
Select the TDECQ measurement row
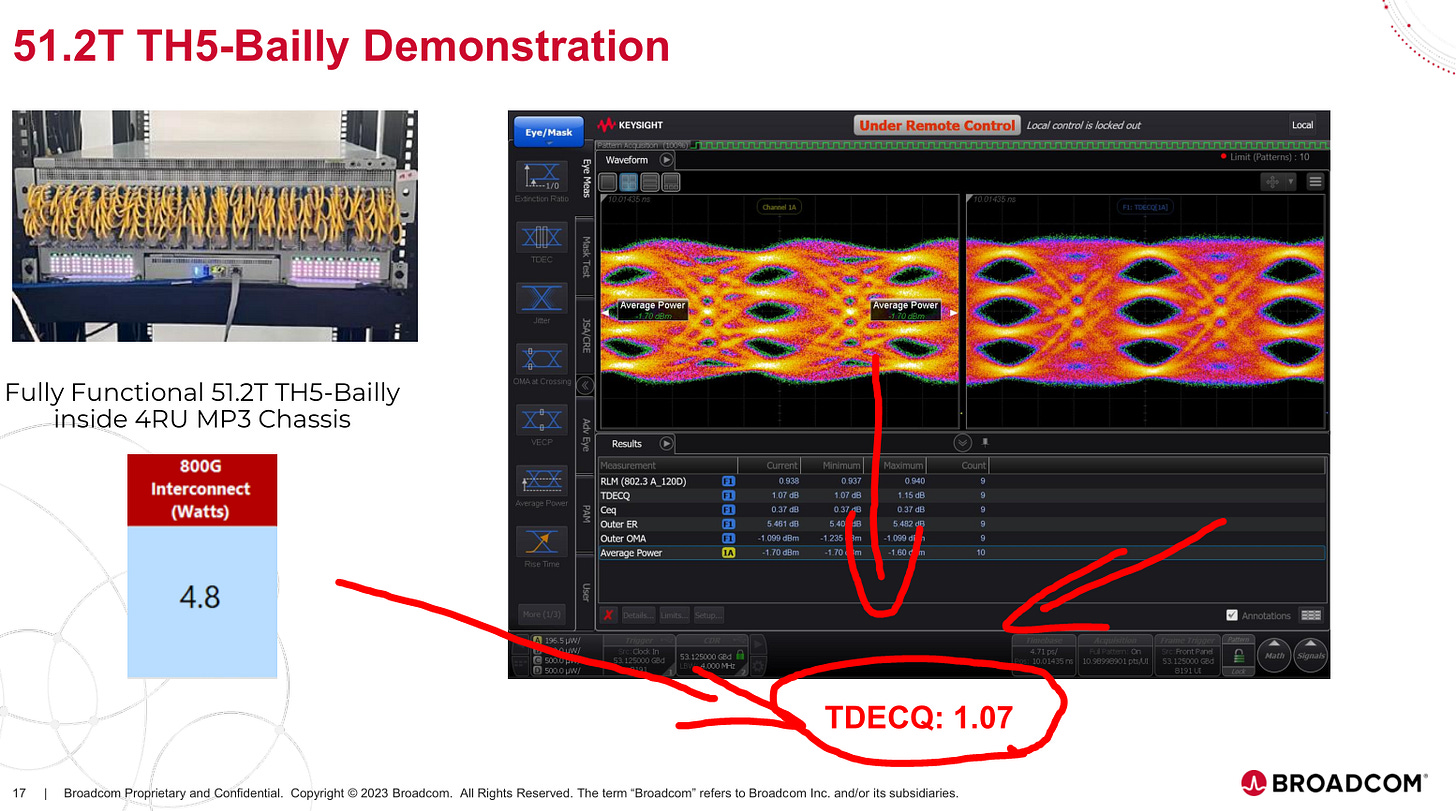[962, 495]
